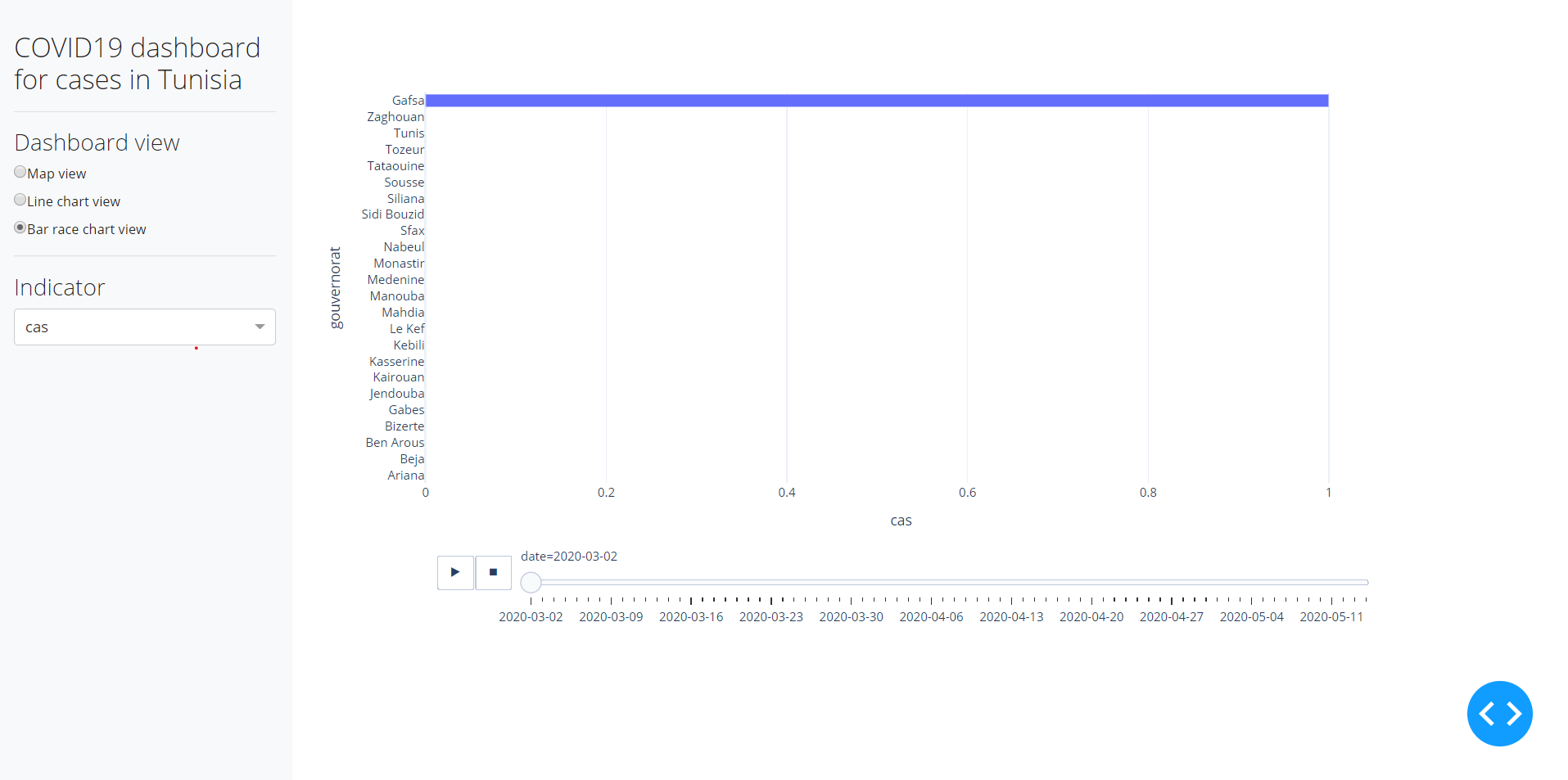This screenshot has height=780, width=1568.
Task: Click the 2020-04-27 date label
Action: 1171,616
